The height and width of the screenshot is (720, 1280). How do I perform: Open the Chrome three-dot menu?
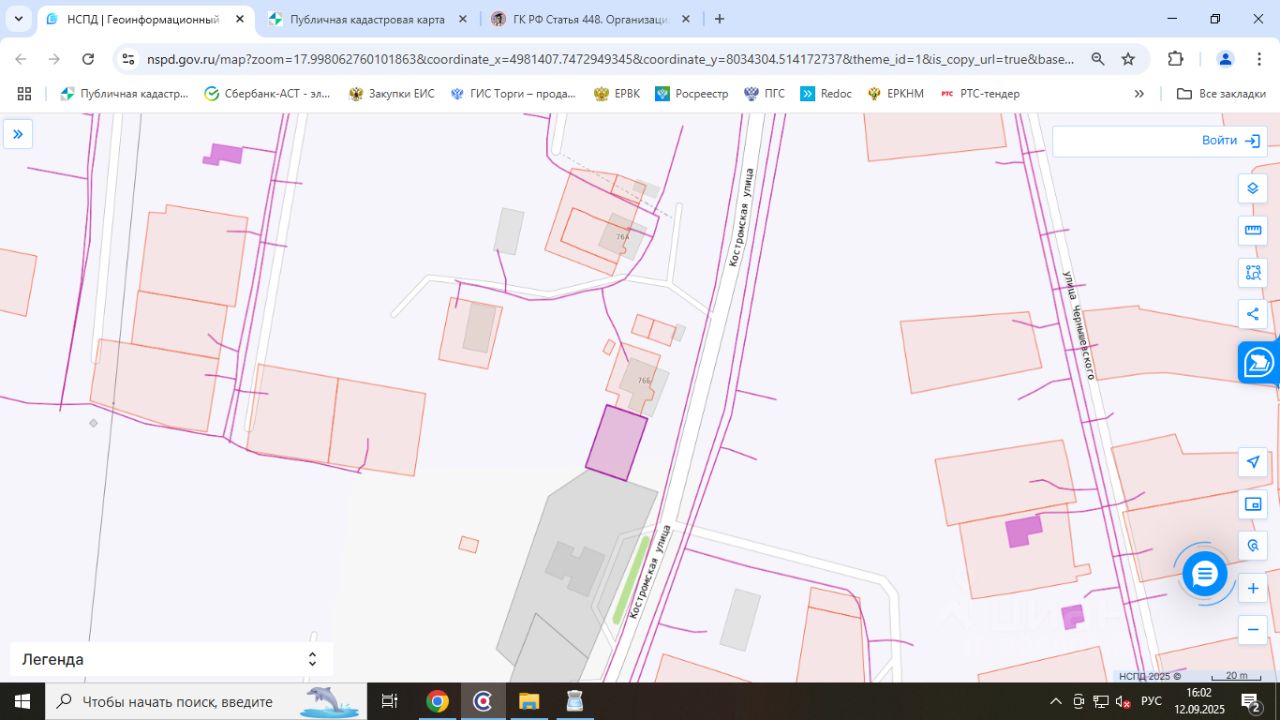pos(1259,59)
